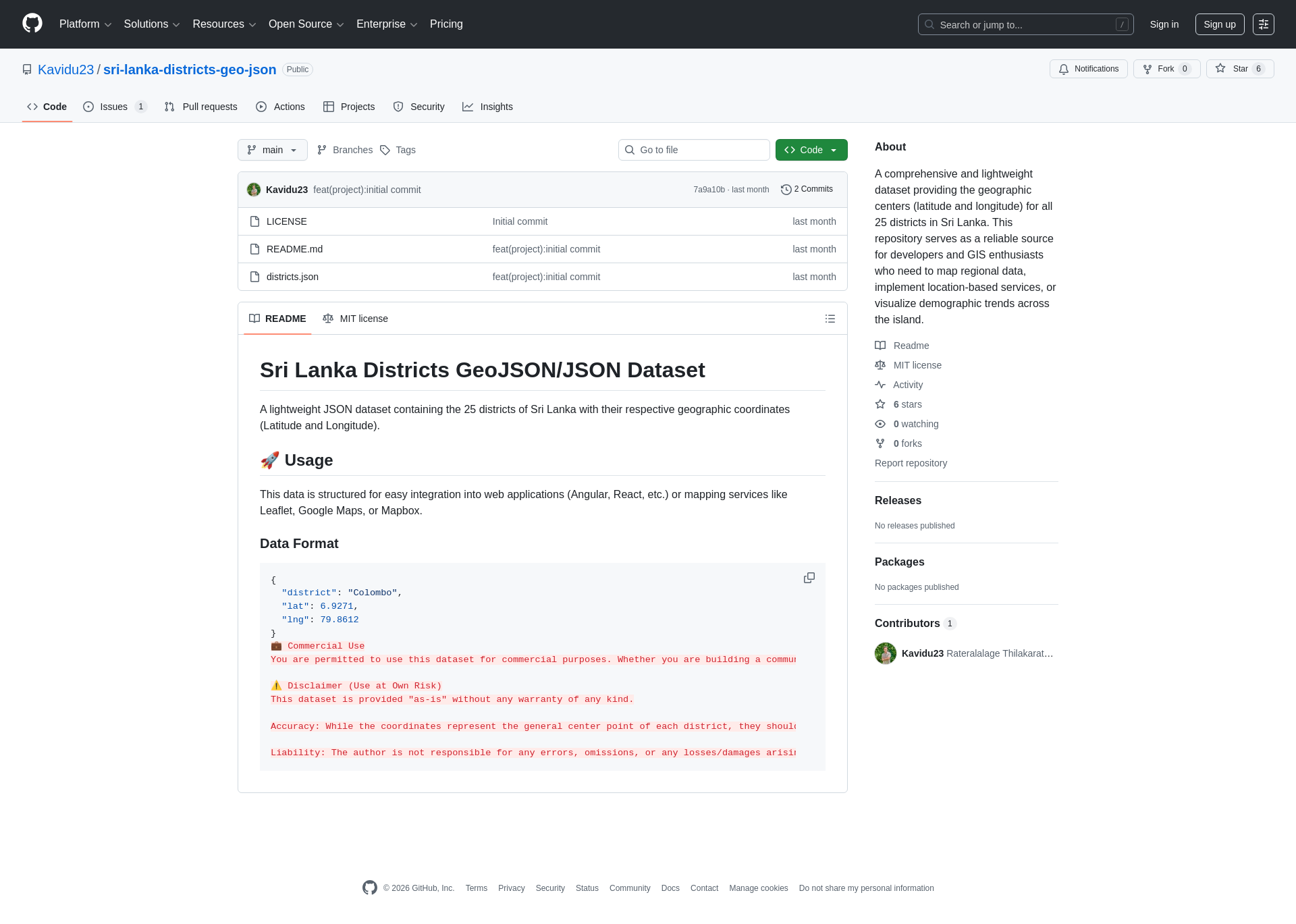This screenshot has width=1296, height=924.
Task: Click the Releases heading link
Action: coord(898,501)
